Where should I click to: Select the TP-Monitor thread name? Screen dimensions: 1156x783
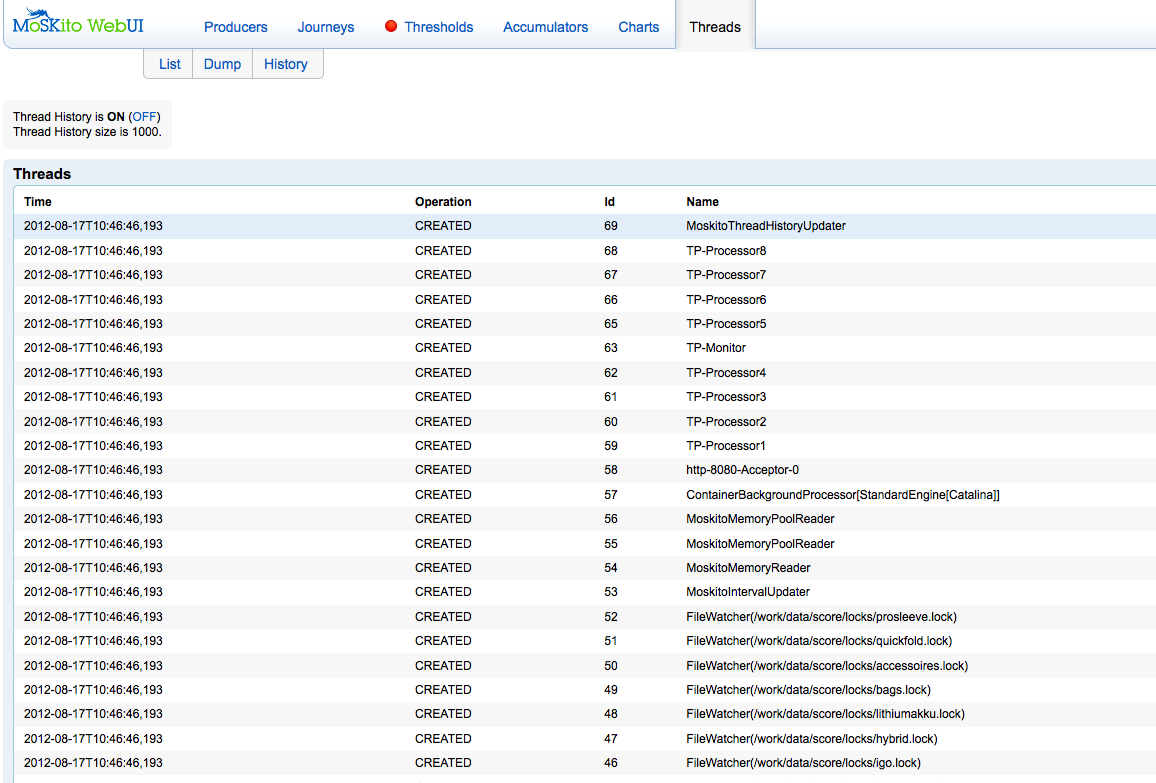716,348
